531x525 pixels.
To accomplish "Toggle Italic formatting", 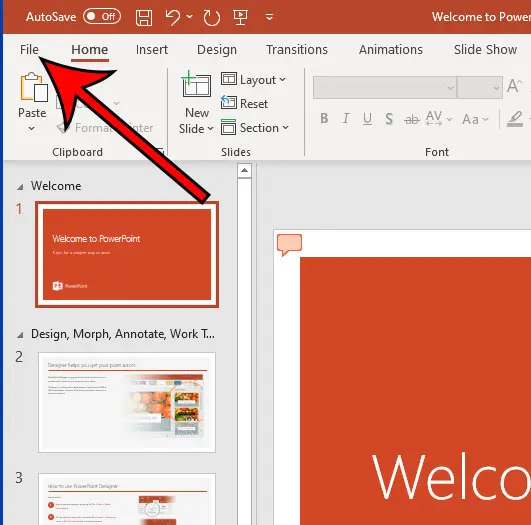I will pyautogui.click(x=345, y=119).
